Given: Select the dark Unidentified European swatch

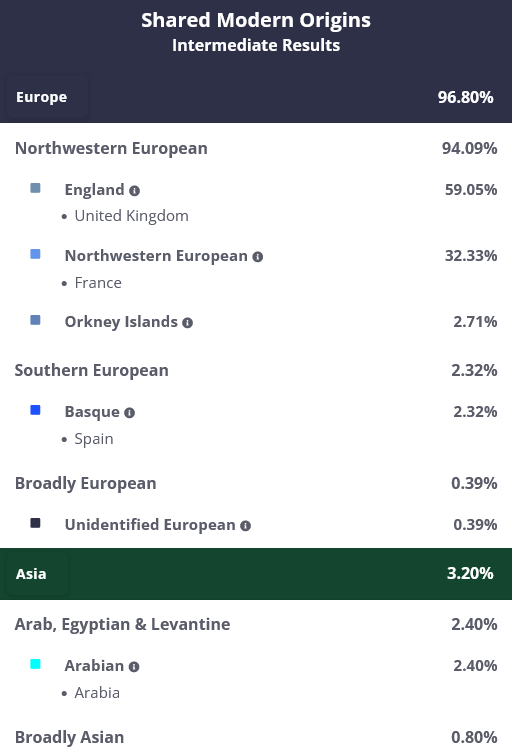Looking at the screenshot, I should [35, 523].
